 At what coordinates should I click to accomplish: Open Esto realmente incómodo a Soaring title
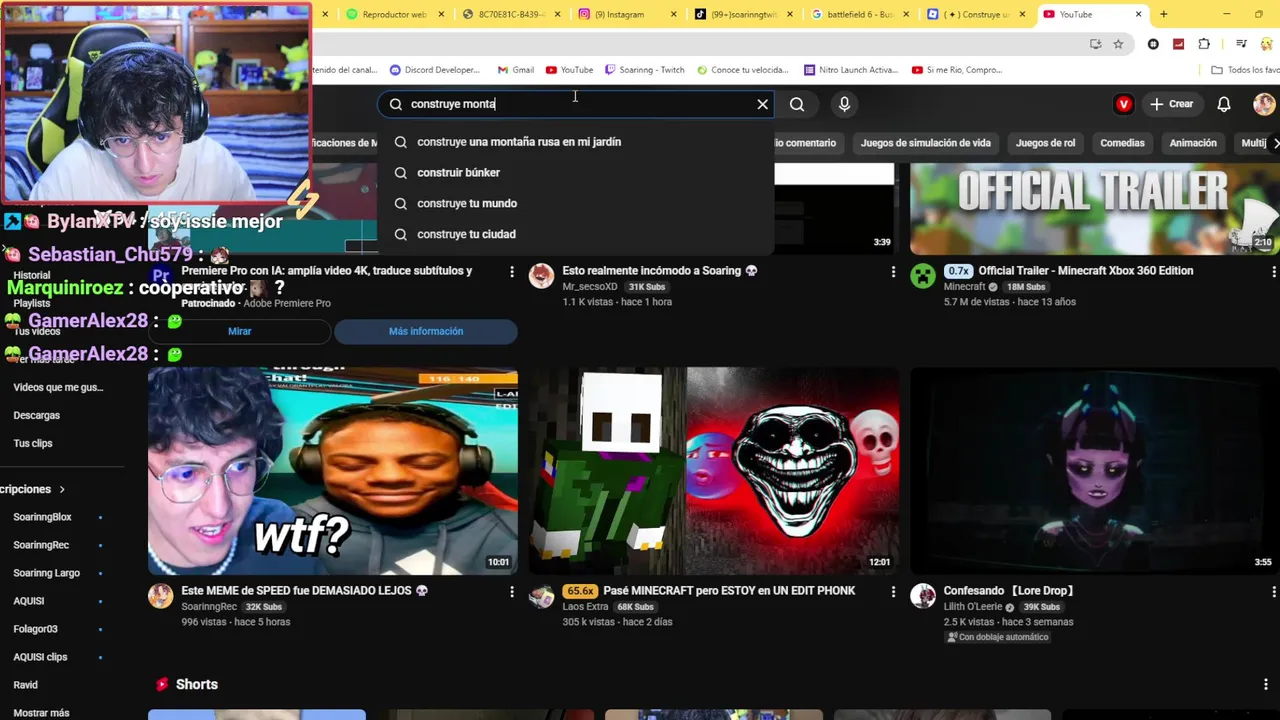[660, 271]
